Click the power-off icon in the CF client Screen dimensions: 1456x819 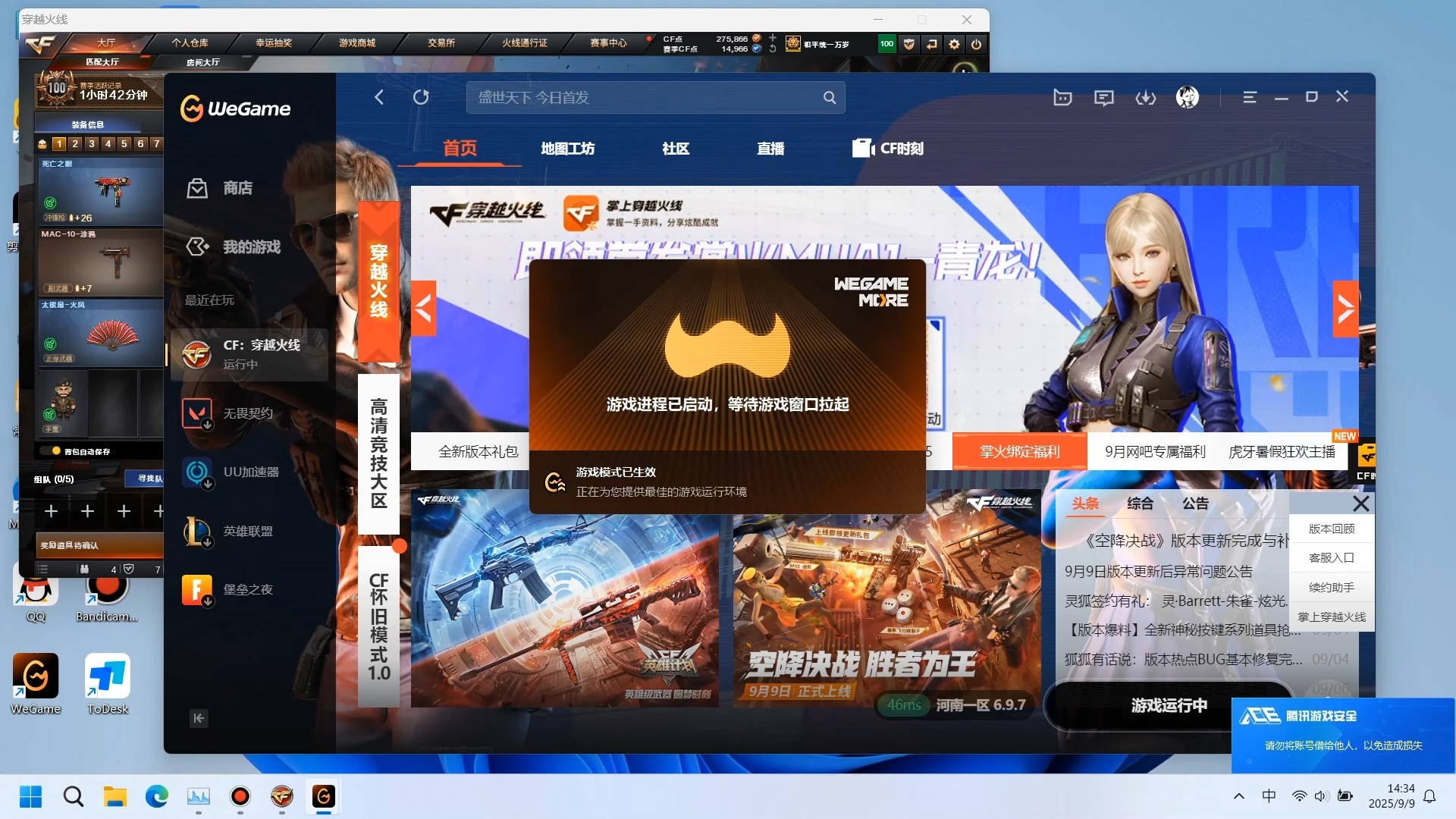(x=977, y=44)
